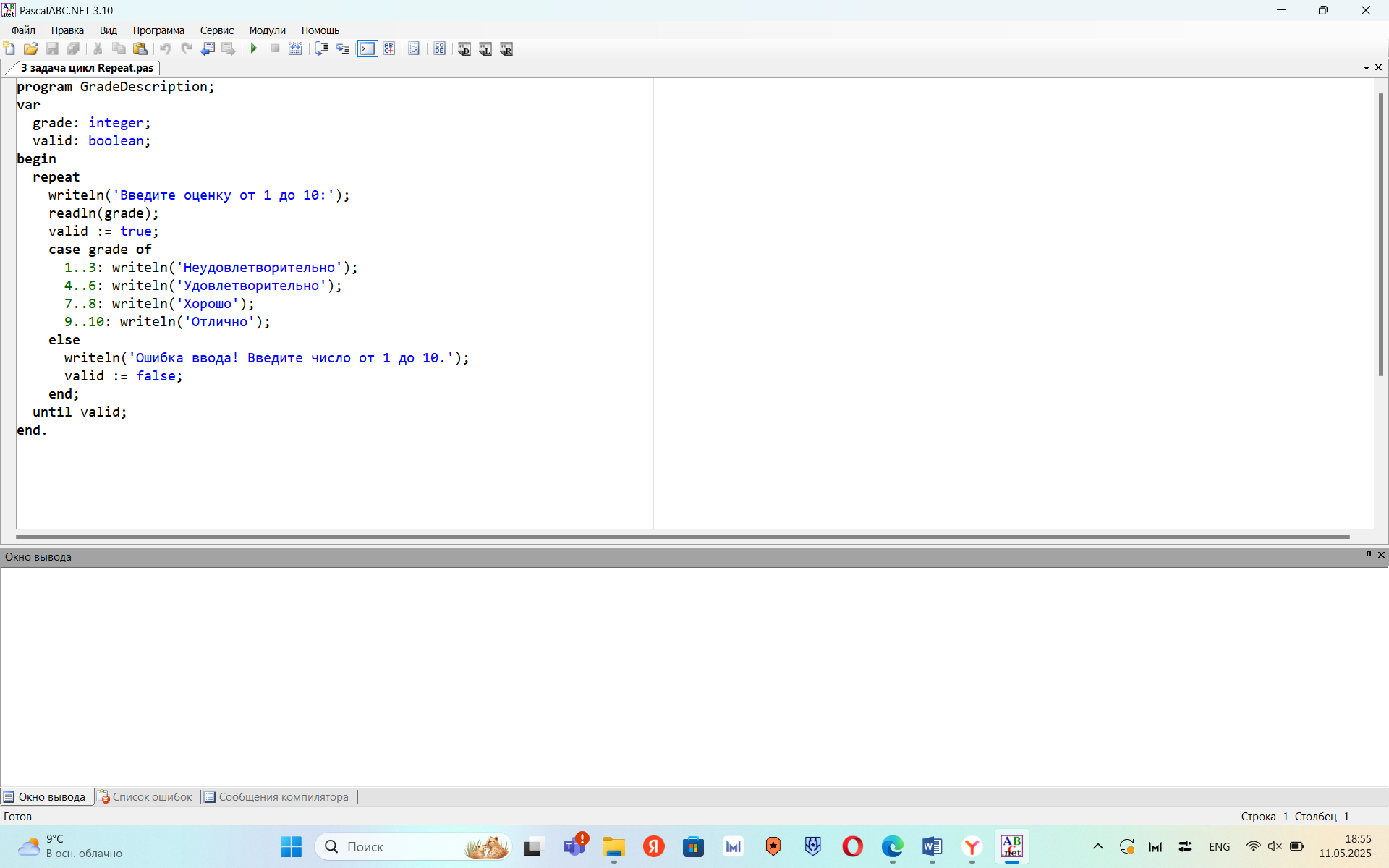Click the 'program GradeDescription;' code line
1389x868 pixels.
point(116,87)
